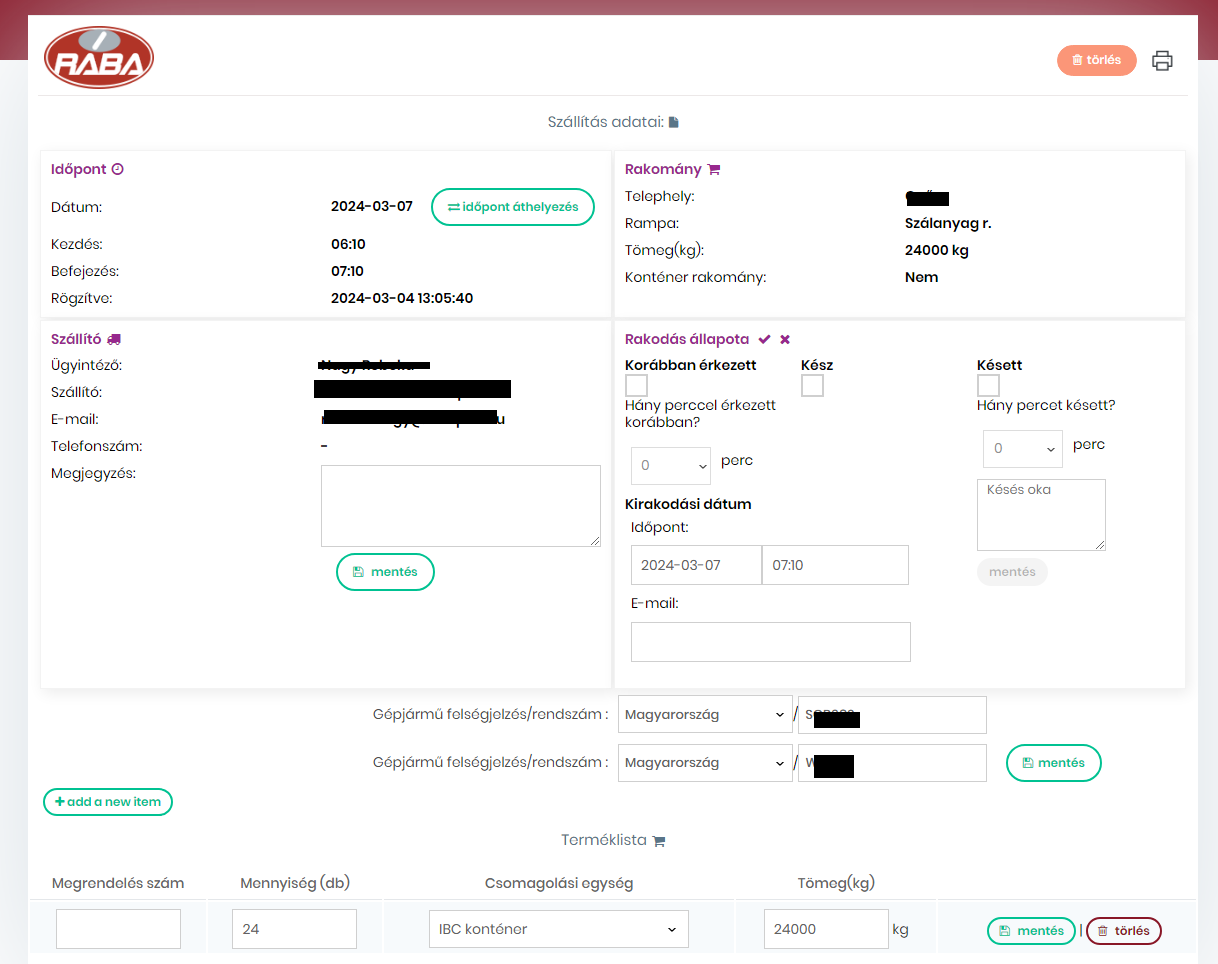Screen dimensions: 1218x964
Task: Tick the Kész checkbox
Action: pos(812,385)
